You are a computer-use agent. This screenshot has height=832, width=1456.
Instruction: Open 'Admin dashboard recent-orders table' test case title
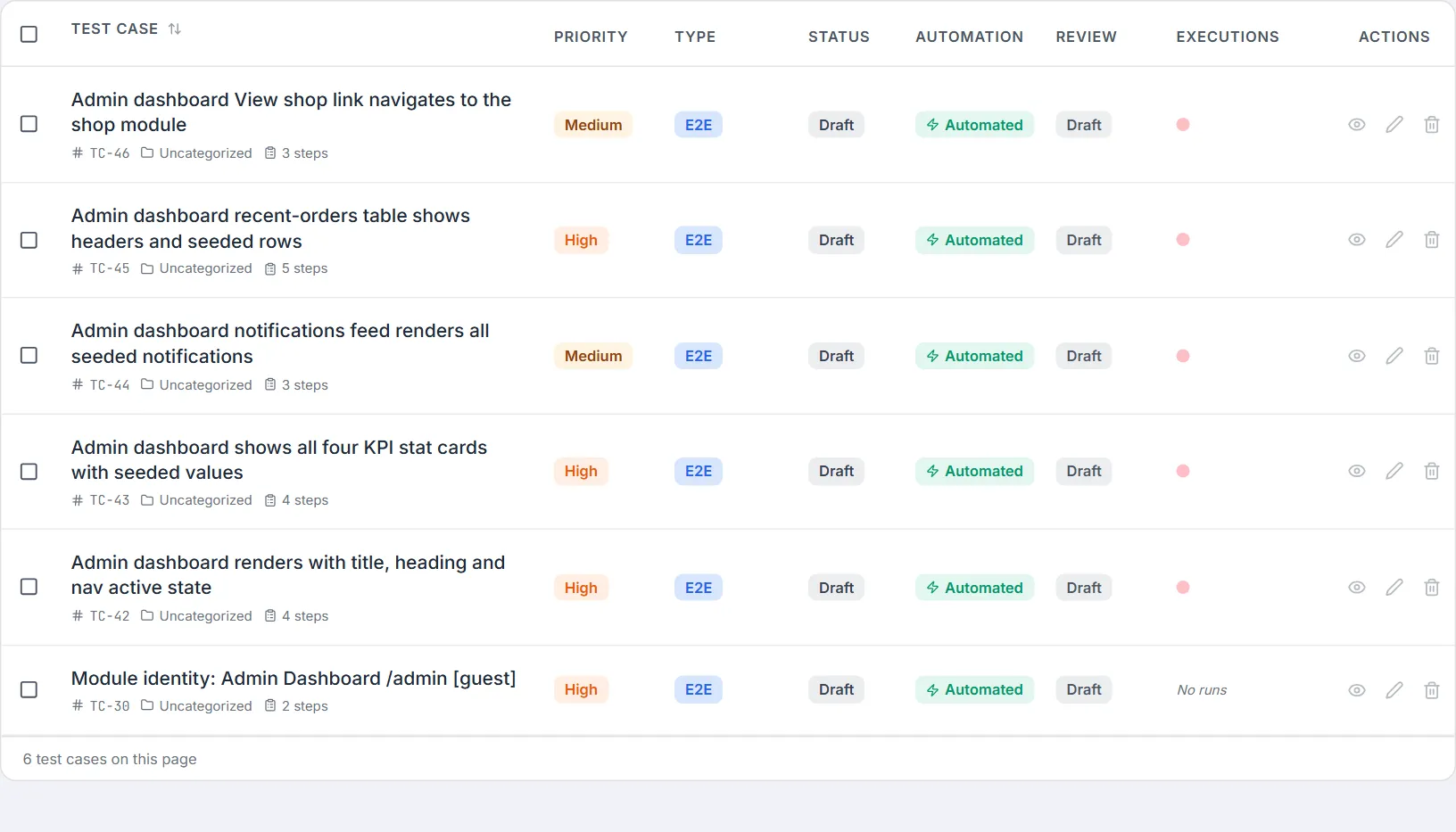[270, 228]
